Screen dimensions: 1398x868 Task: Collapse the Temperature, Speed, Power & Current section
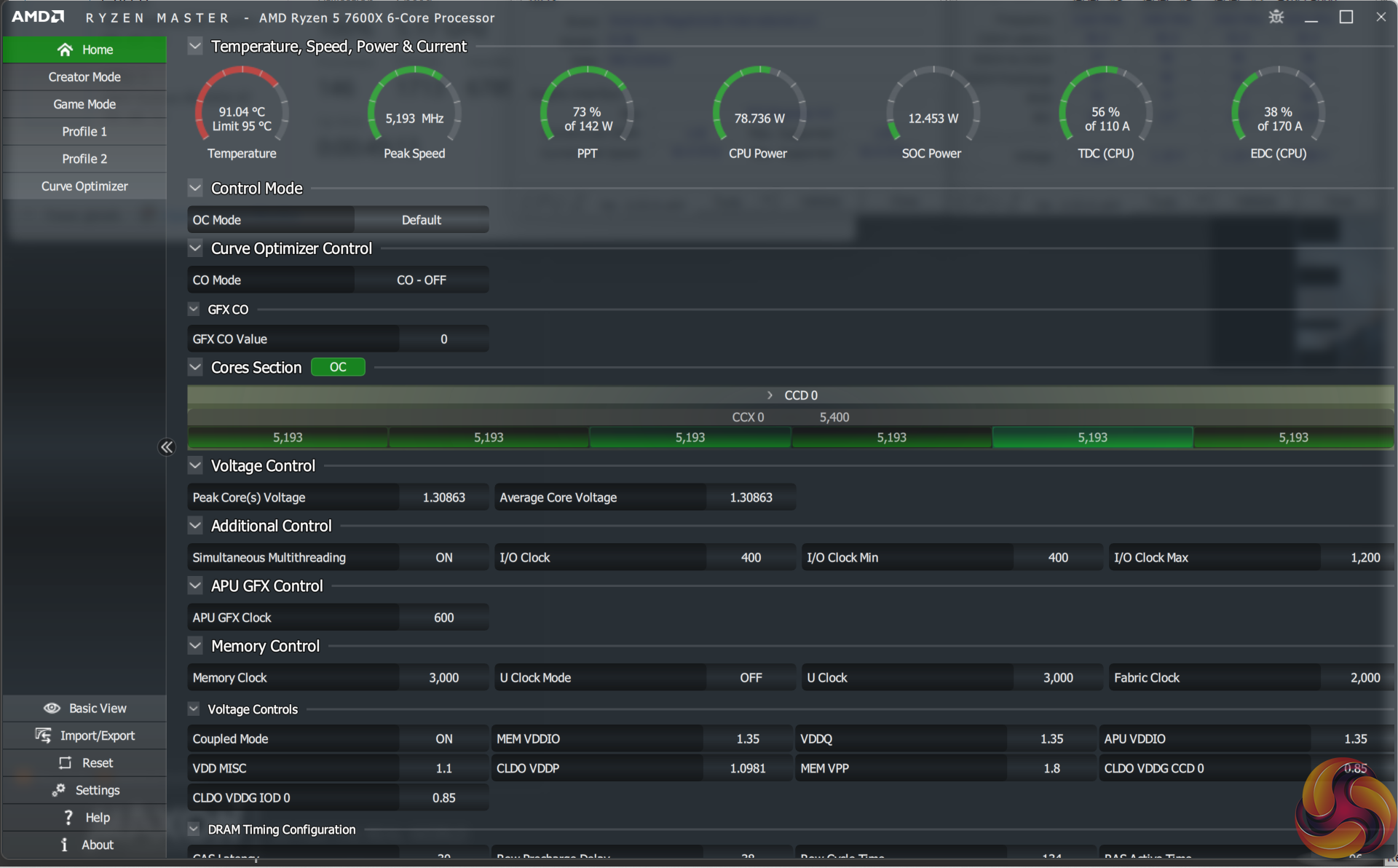195,47
